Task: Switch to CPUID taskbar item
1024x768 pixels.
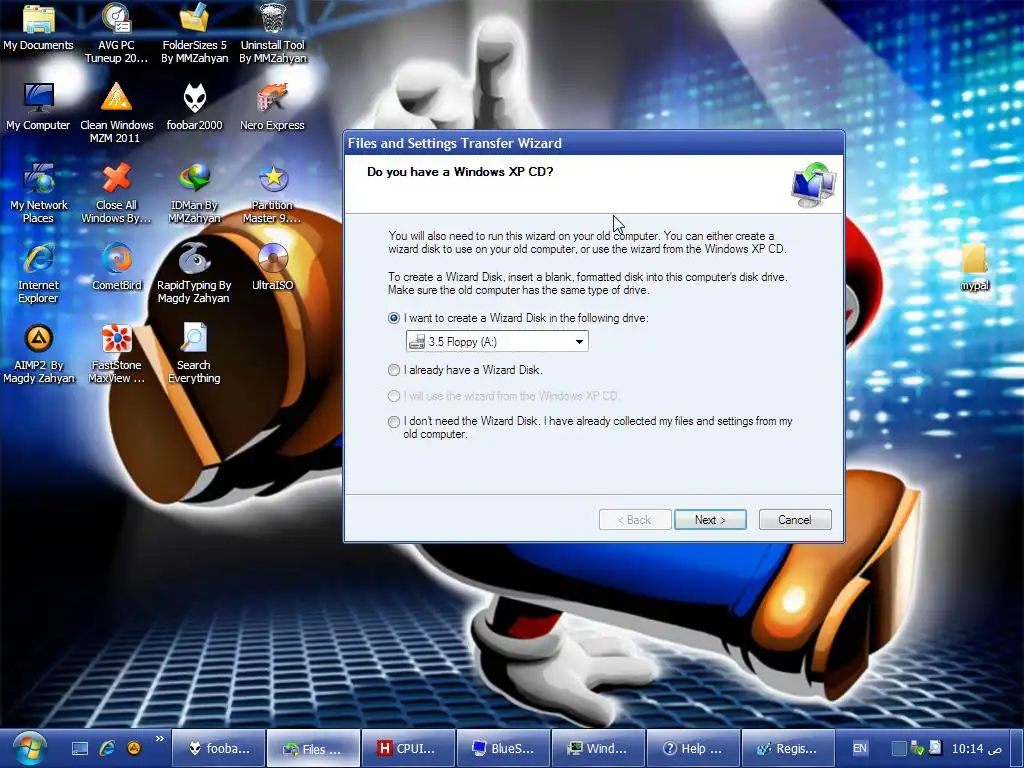Action: pyautogui.click(x=408, y=748)
